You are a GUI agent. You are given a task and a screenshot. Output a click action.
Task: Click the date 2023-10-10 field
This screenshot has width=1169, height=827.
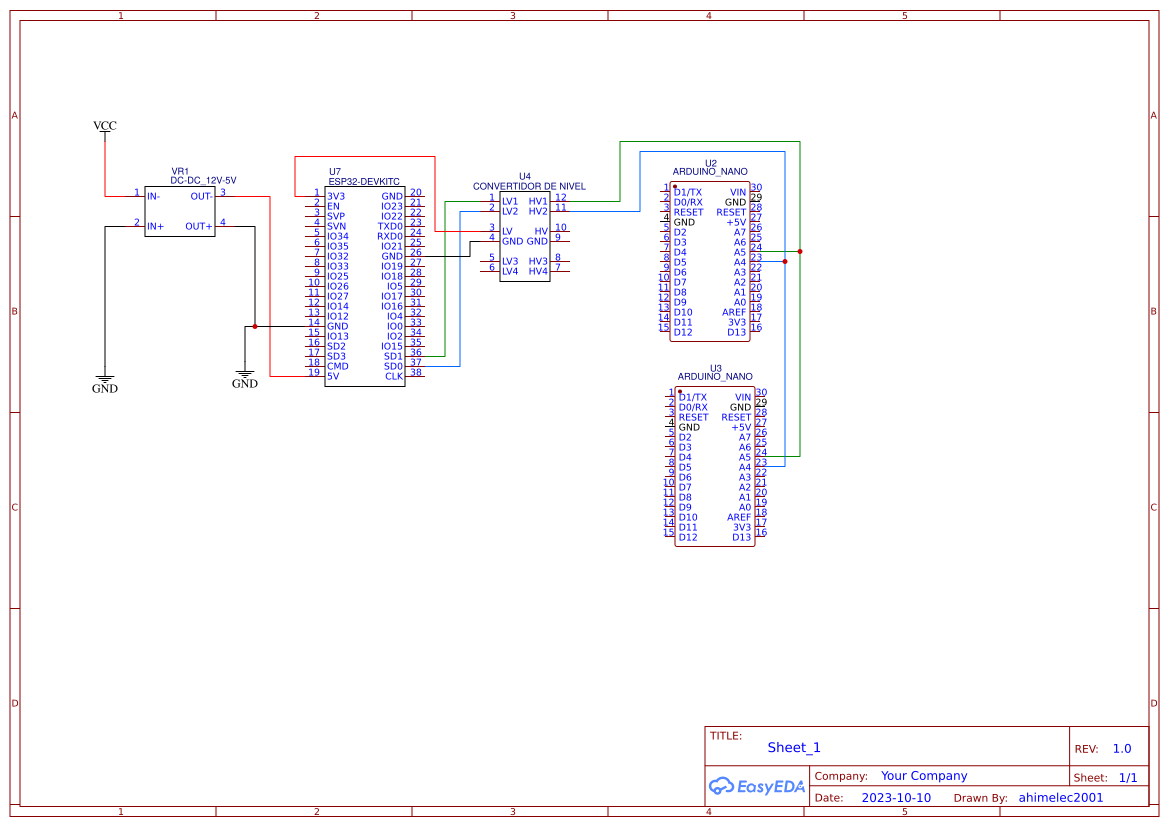coord(896,797)
